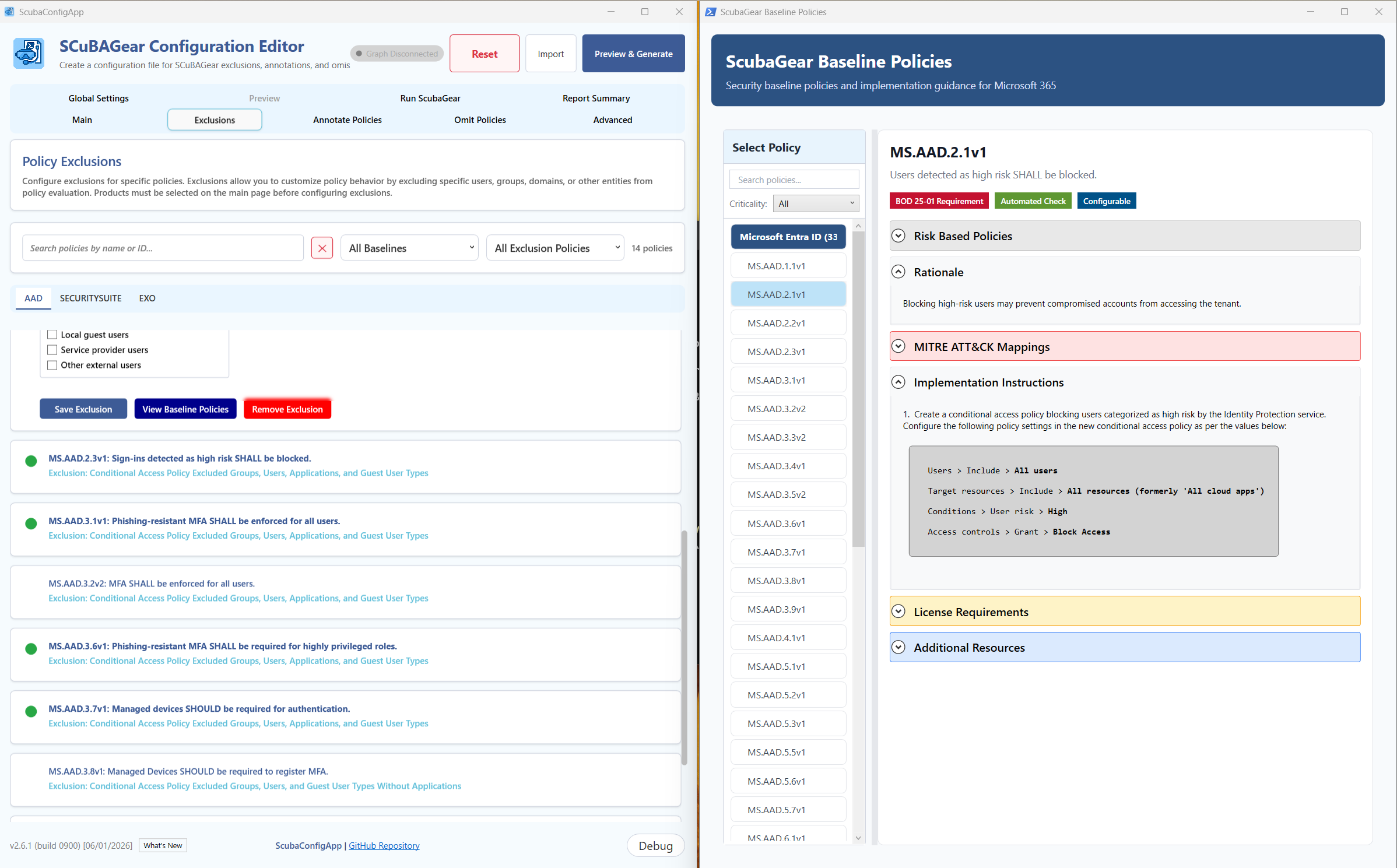Click the ScubaGear Baseline Policies title bar icon
Image resolution: width=1397 pixels, height=868 pixels.
(x=710, y=12)
